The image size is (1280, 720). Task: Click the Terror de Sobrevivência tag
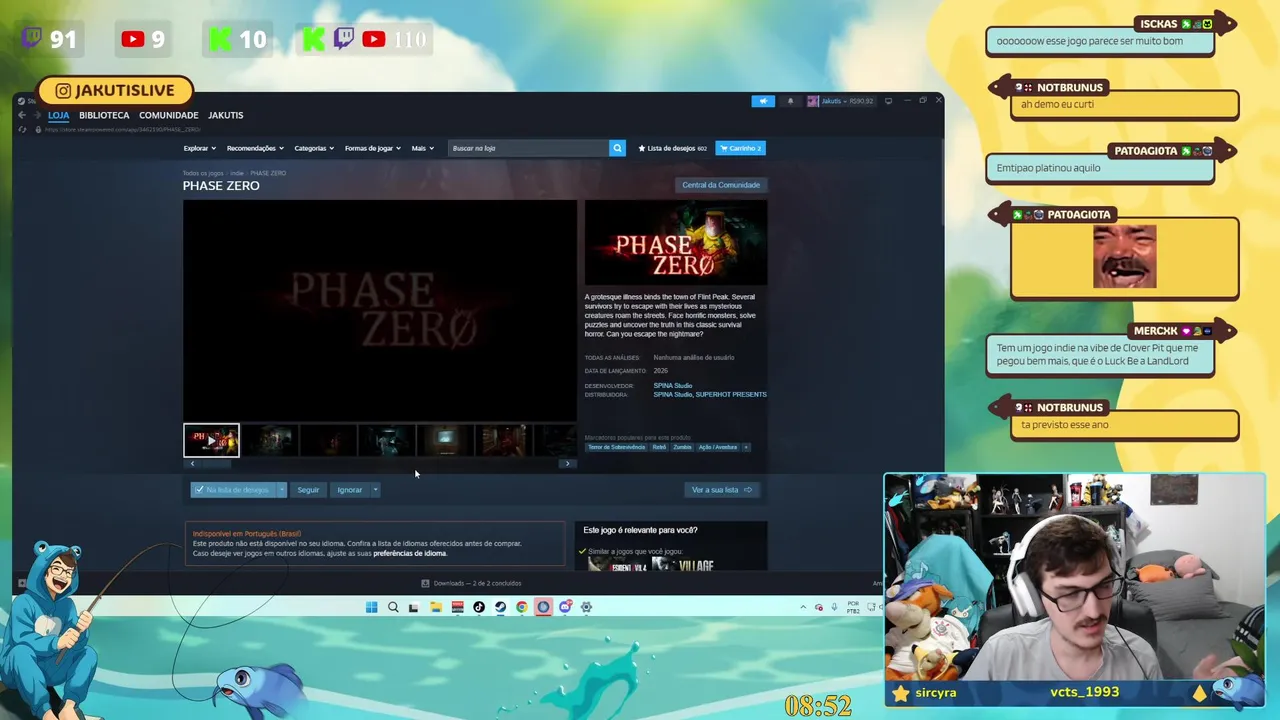616,447
